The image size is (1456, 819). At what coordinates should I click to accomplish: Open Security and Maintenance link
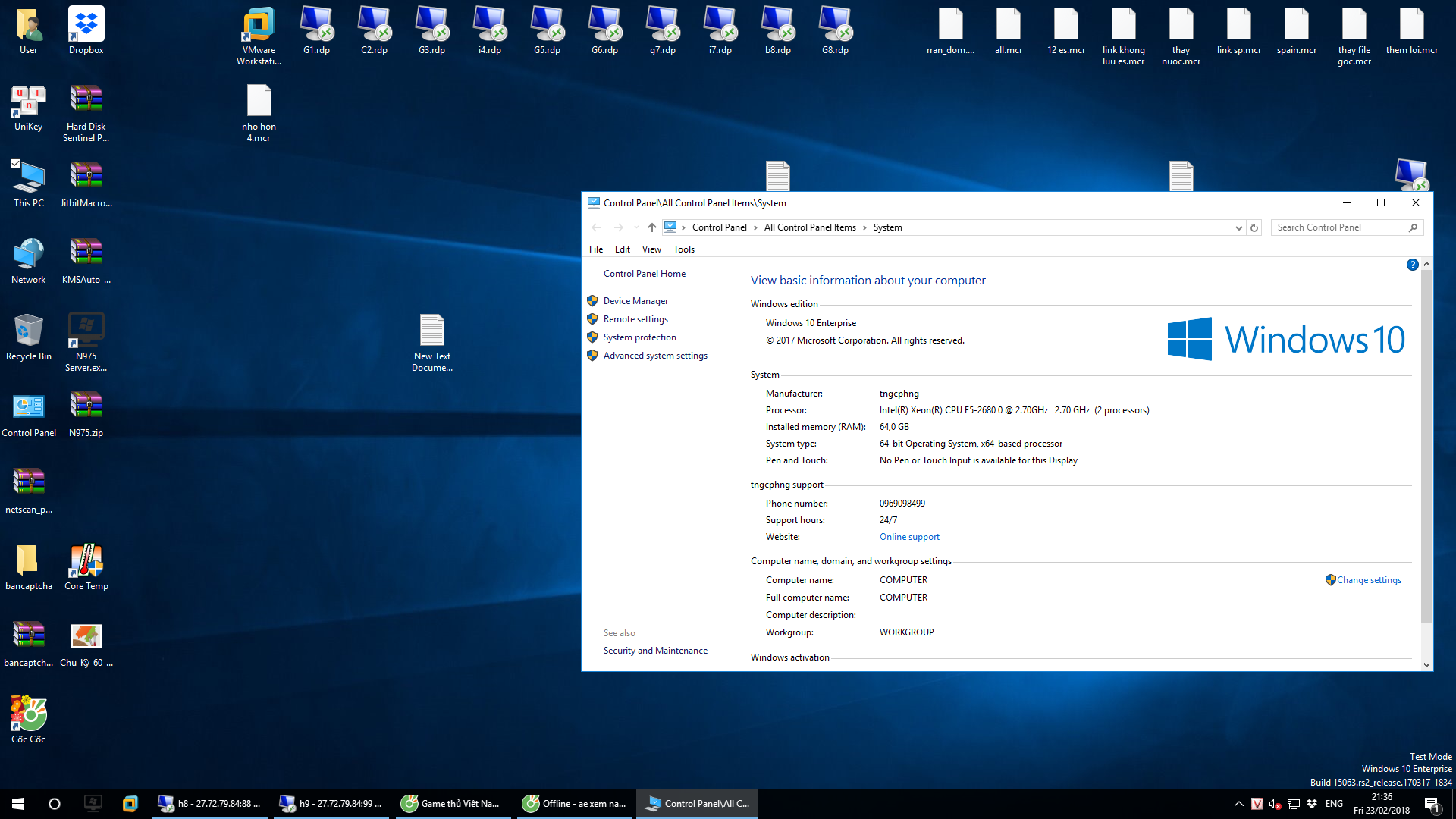click(x=655, y=651)
